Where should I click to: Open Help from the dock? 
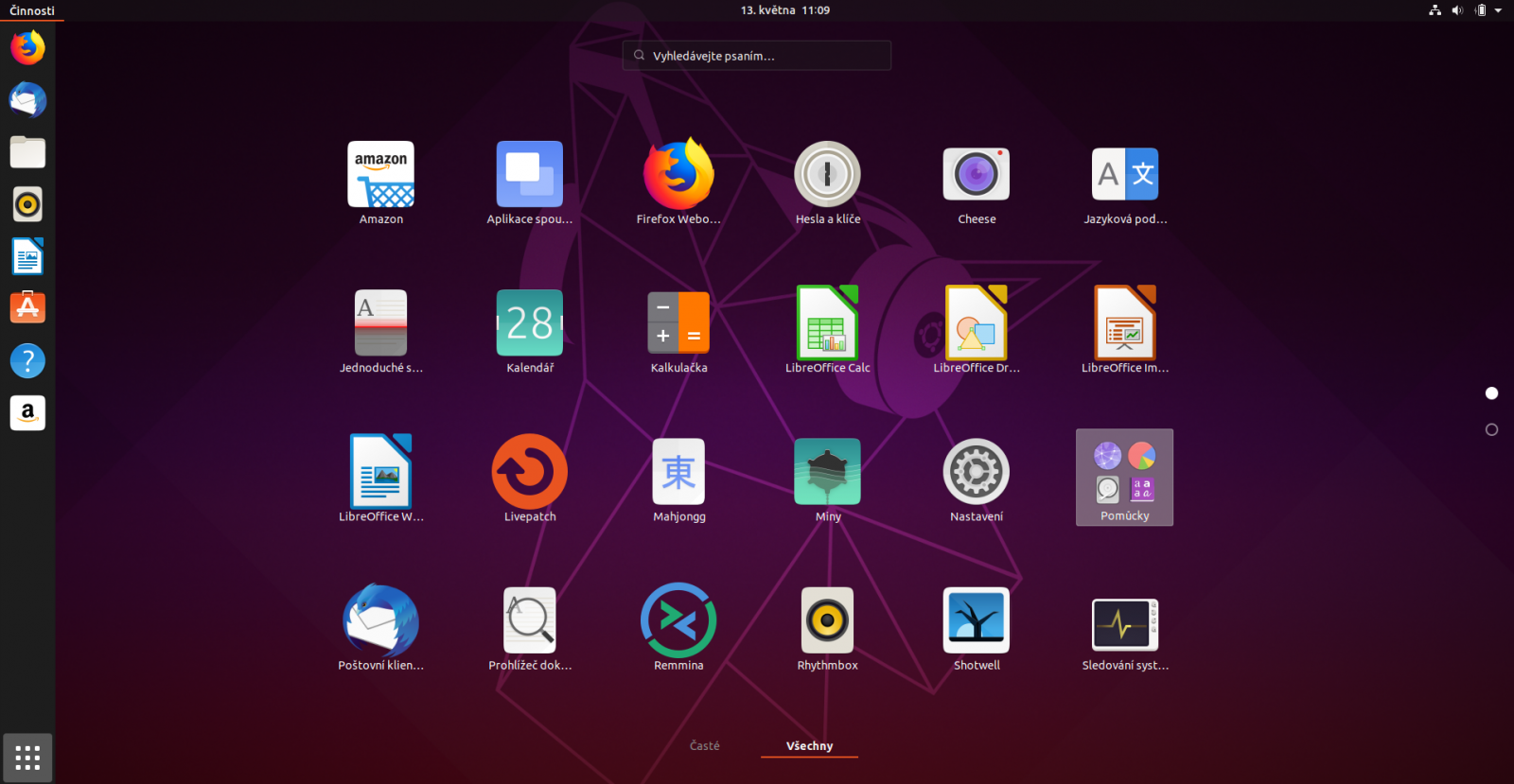click(x=27, y=360)
